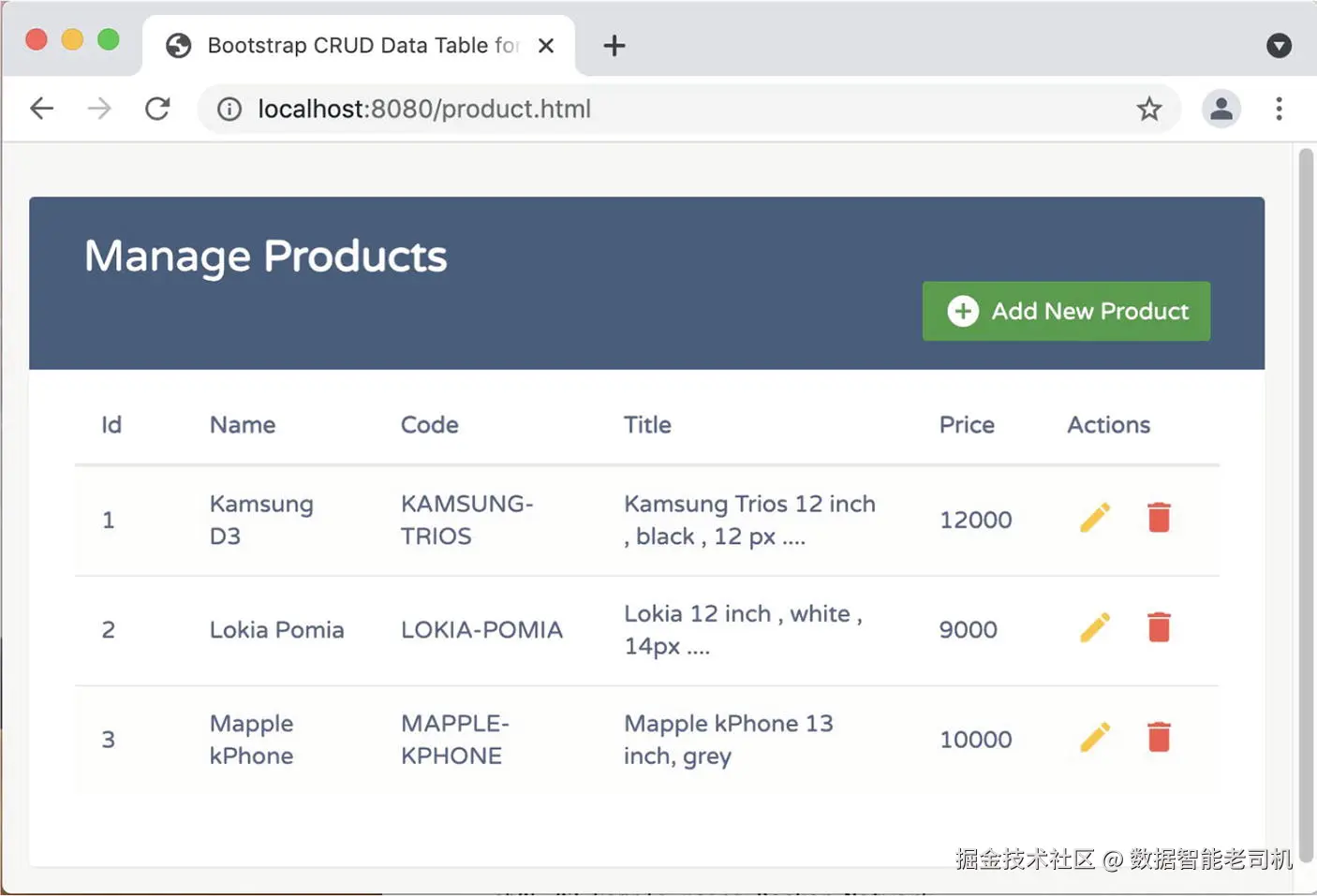Open the browser profile avatar
This screenshot has width=1317, height=896.
(x=1221, y=109)
